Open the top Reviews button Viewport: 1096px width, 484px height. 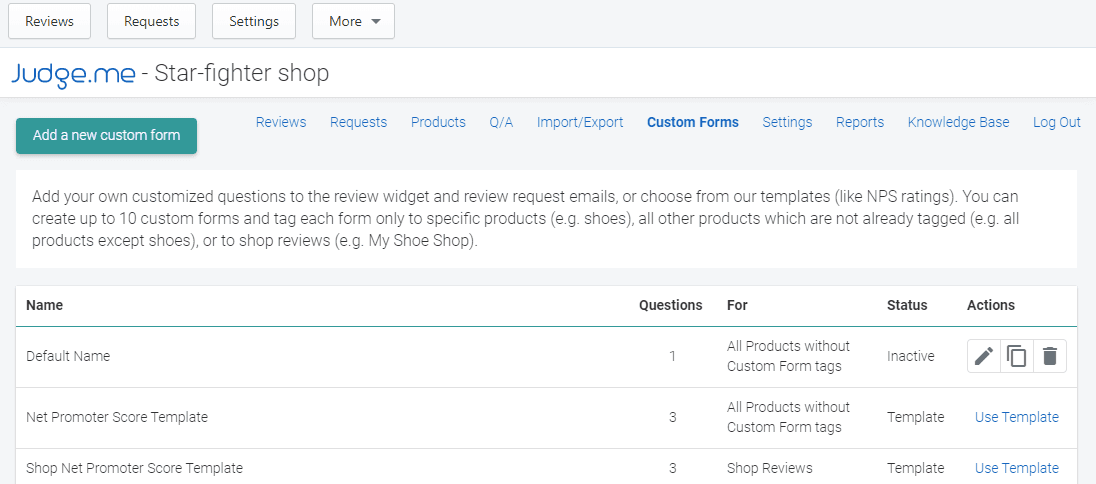[49, 21]
